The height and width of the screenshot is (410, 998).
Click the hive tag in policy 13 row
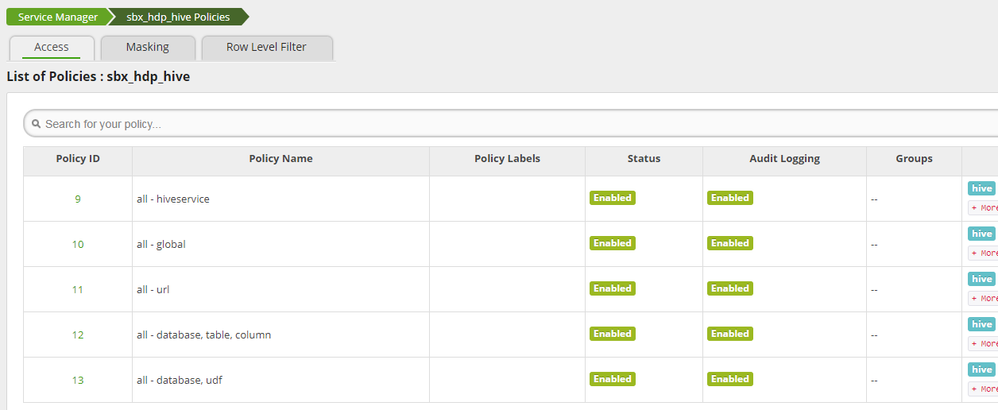point(981,369)
